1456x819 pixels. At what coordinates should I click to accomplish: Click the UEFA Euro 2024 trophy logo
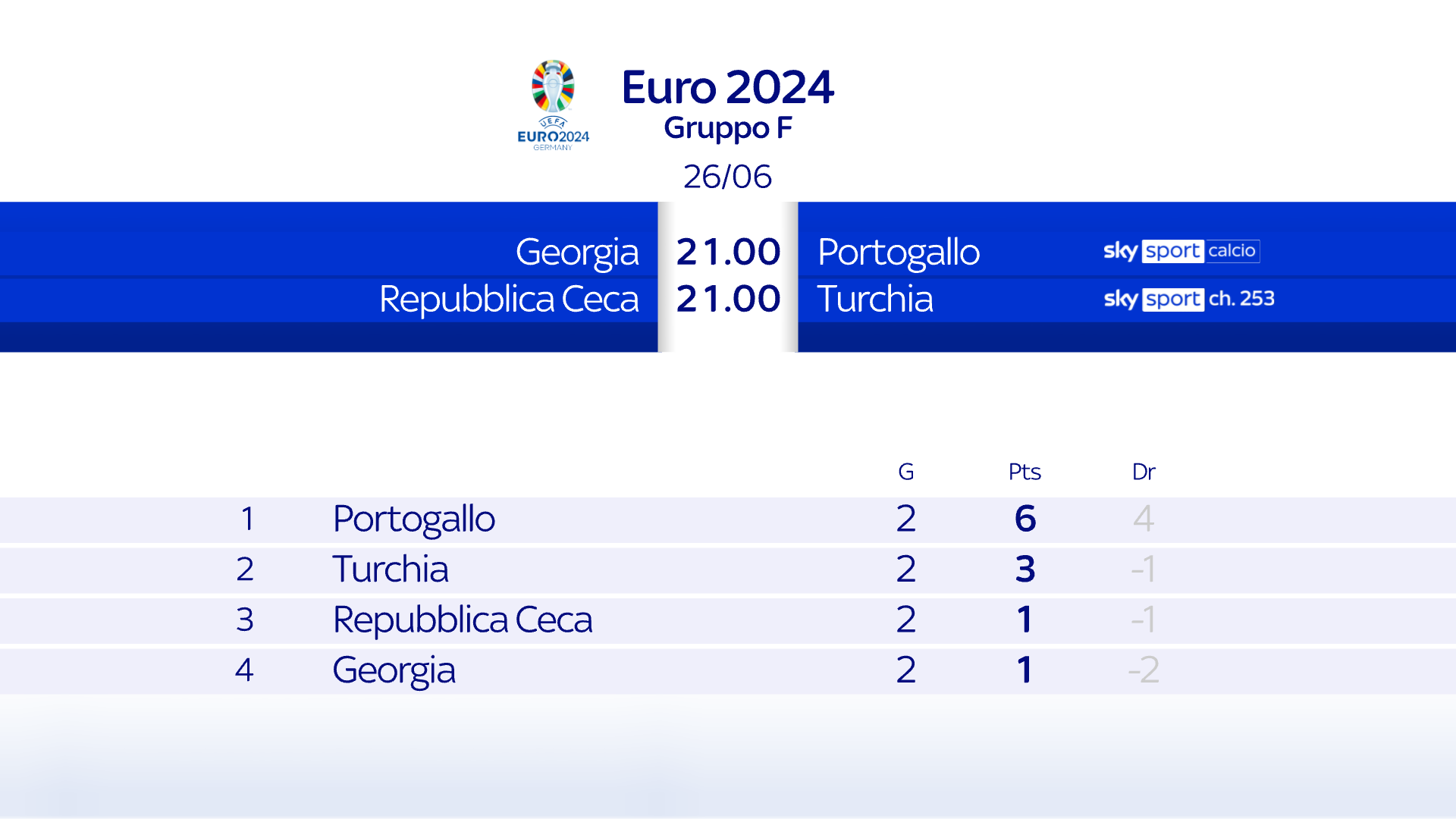point(553,105)
